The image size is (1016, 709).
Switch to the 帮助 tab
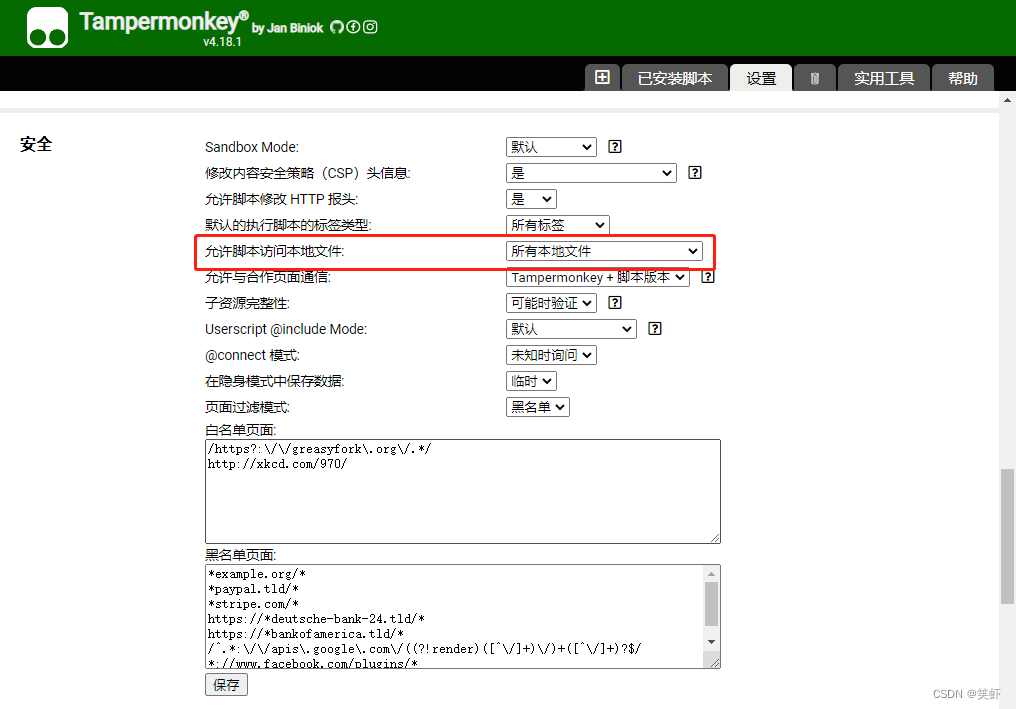[962, 78]
